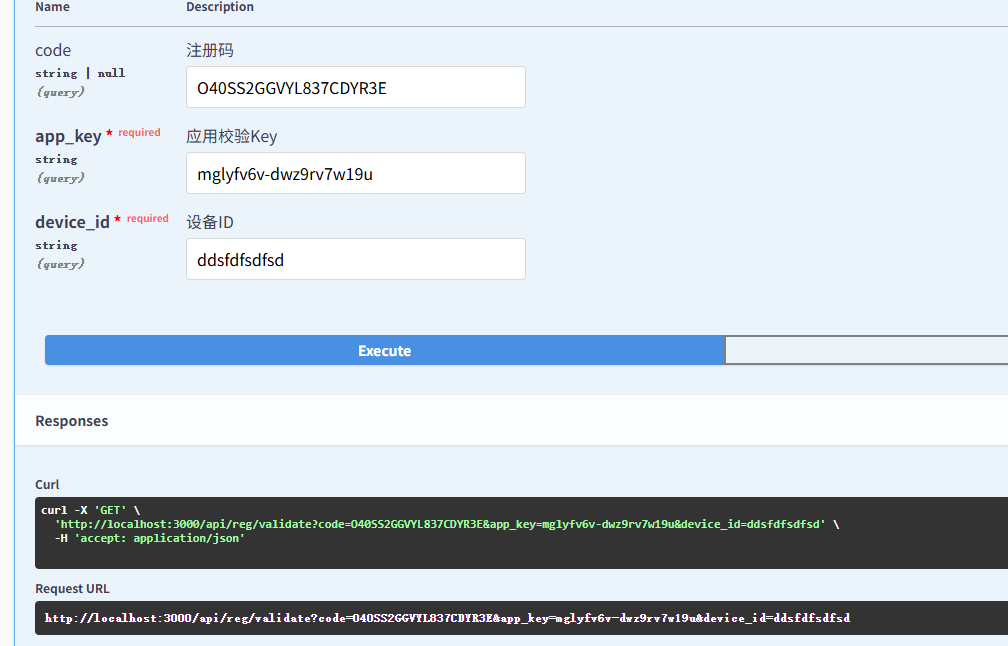Click the Name column header

tap(52, 7)
